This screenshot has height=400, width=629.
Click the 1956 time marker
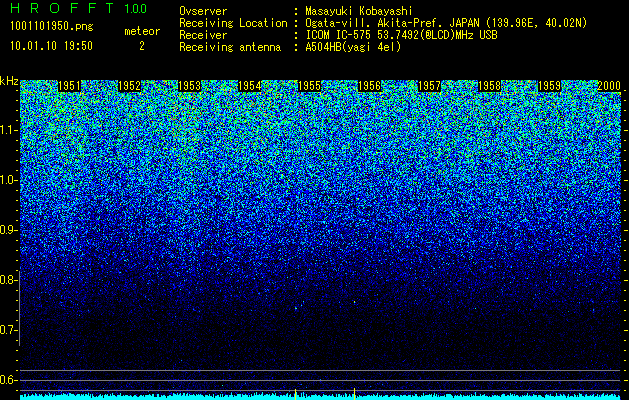pyautogui.click(x=369, y=86)
